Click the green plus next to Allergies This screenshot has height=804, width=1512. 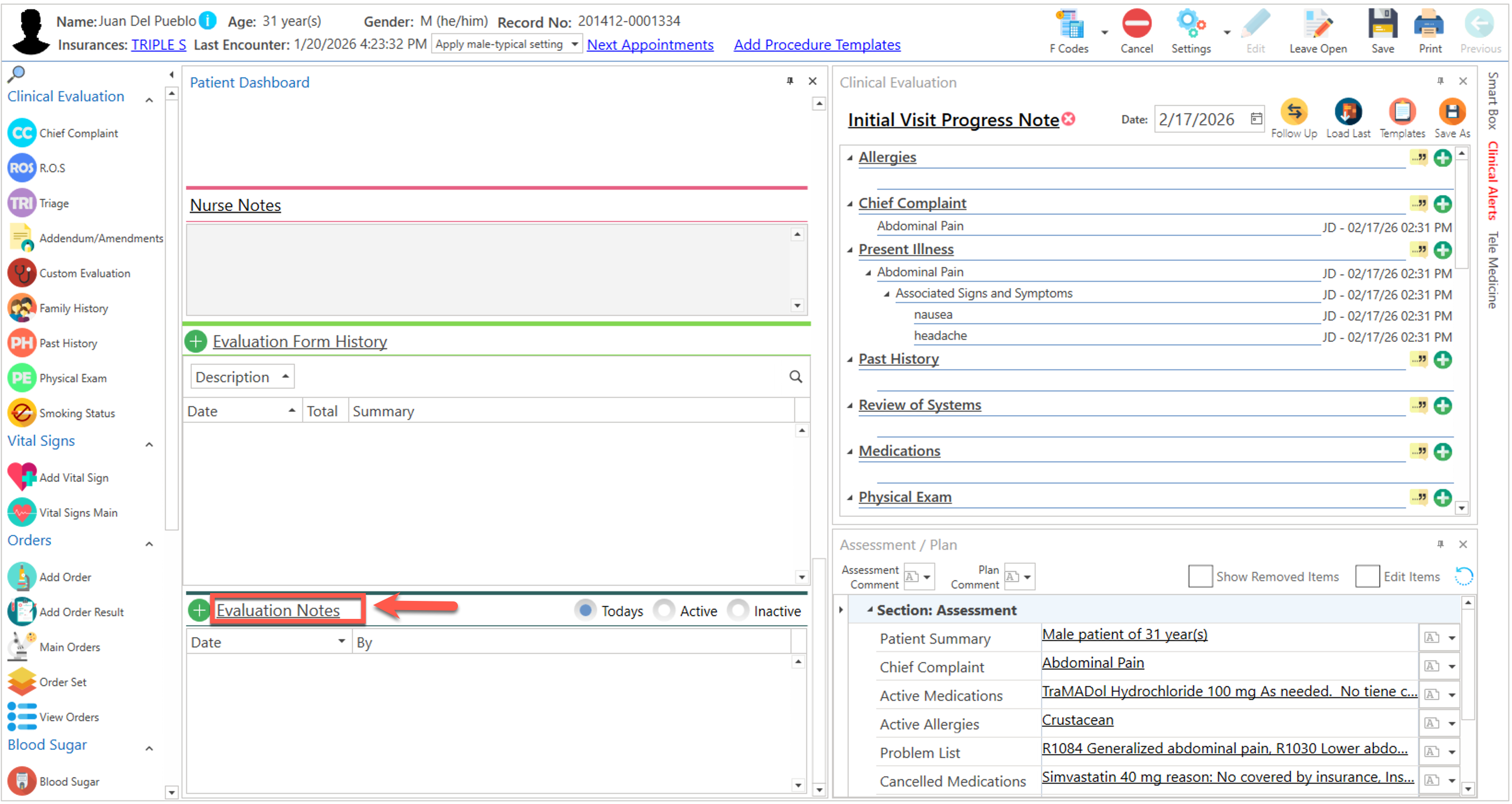1442,157
